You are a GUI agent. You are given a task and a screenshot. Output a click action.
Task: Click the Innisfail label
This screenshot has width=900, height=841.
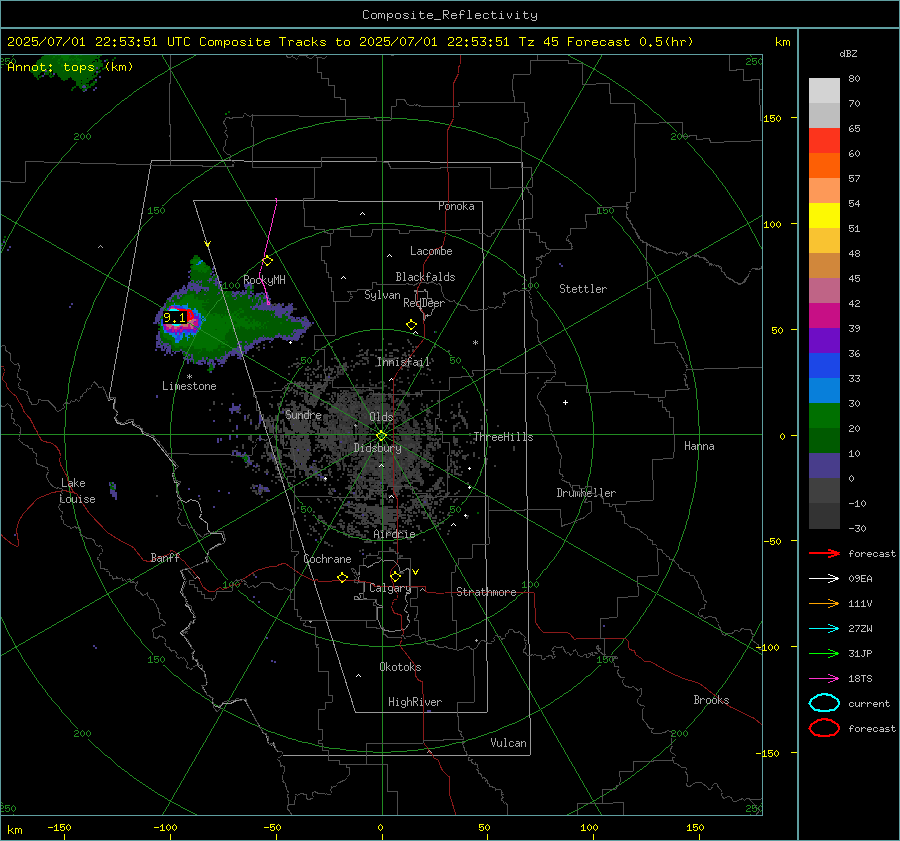403,362
